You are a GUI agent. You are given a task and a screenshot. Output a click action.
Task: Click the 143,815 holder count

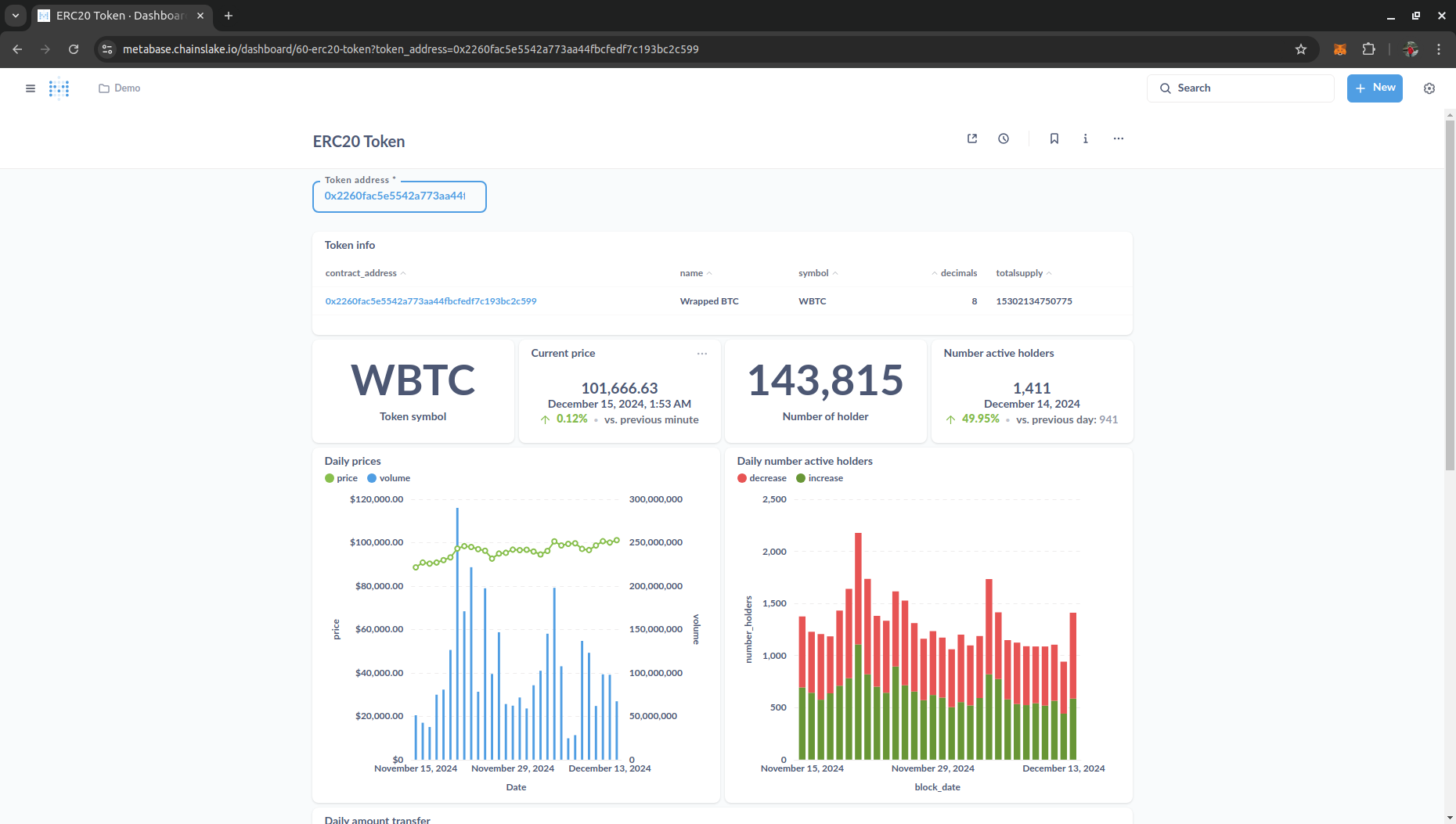coord(826,380)
